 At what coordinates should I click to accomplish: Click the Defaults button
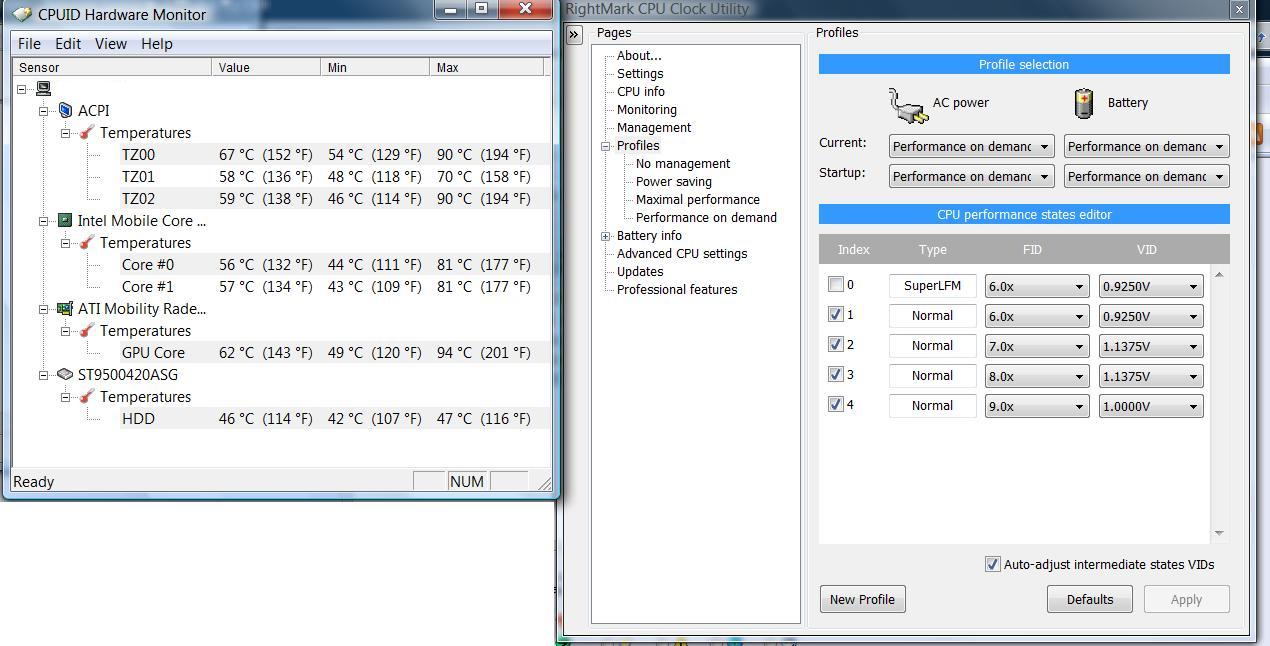click(1090, 599)
